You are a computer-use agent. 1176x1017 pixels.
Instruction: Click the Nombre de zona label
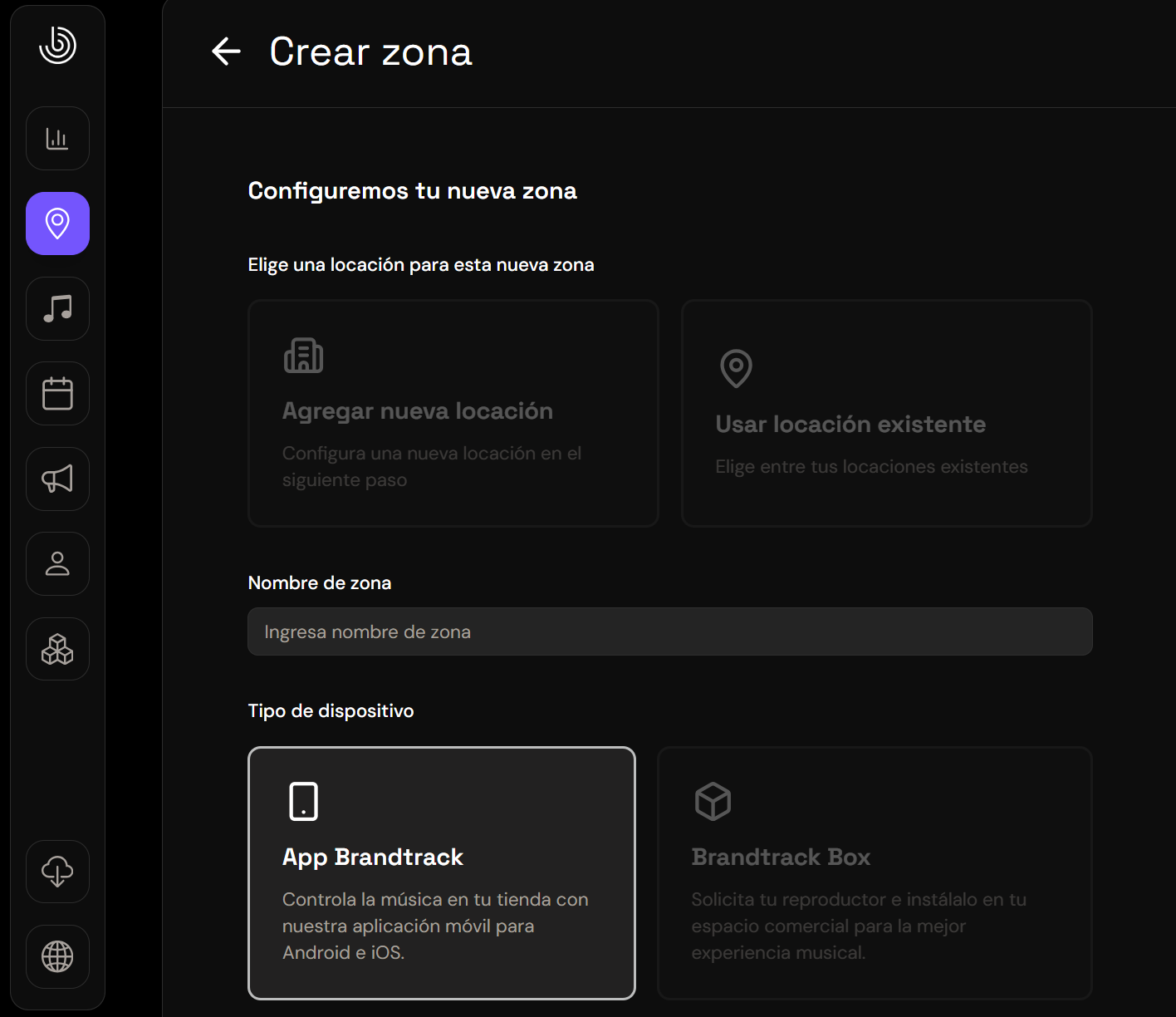[x=320, y=583]
